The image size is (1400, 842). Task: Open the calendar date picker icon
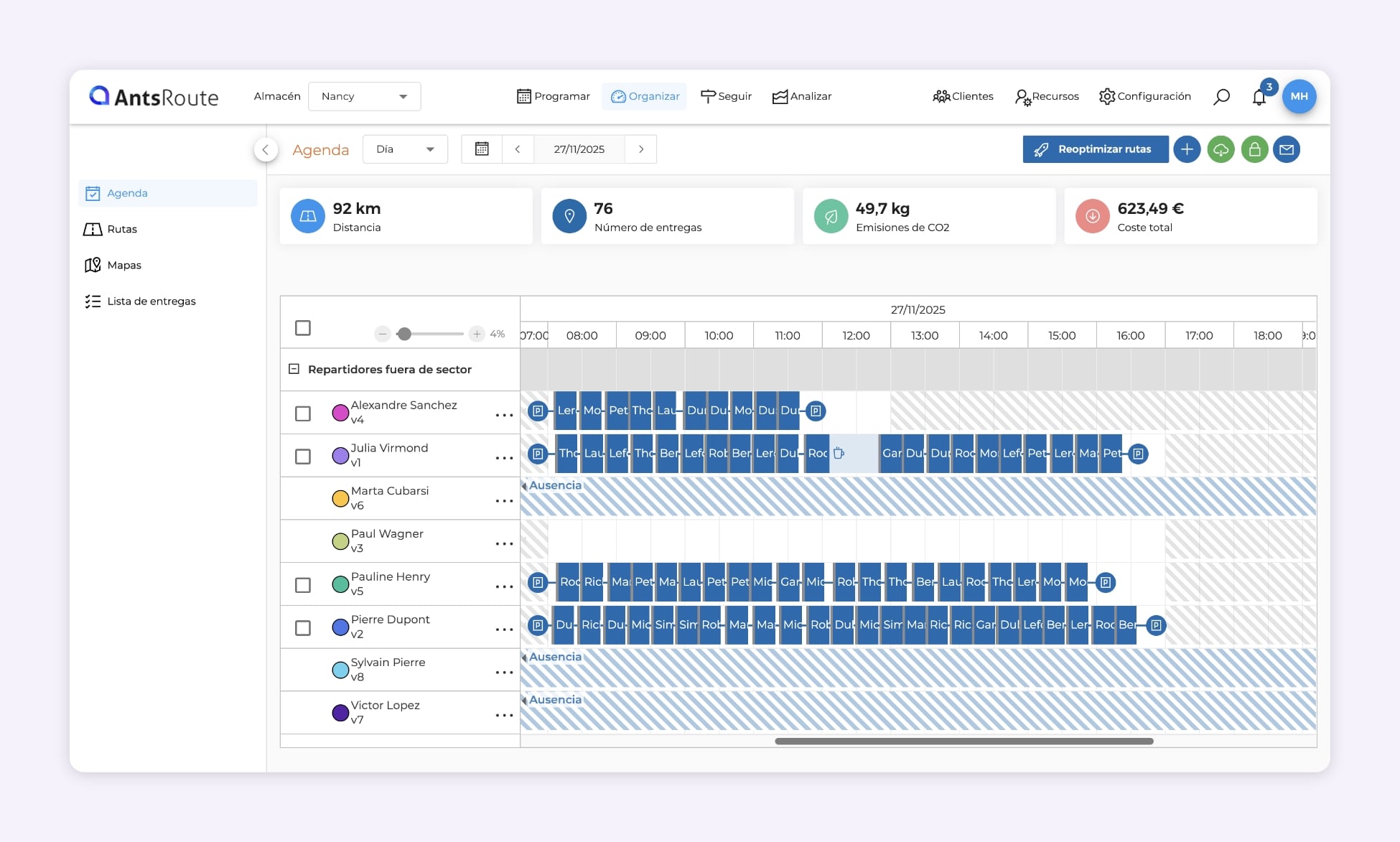point(482,149)
